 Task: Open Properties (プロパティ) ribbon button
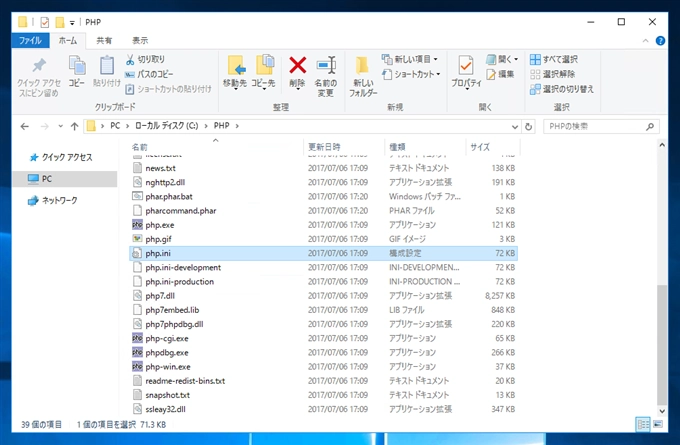pos(466,72)
